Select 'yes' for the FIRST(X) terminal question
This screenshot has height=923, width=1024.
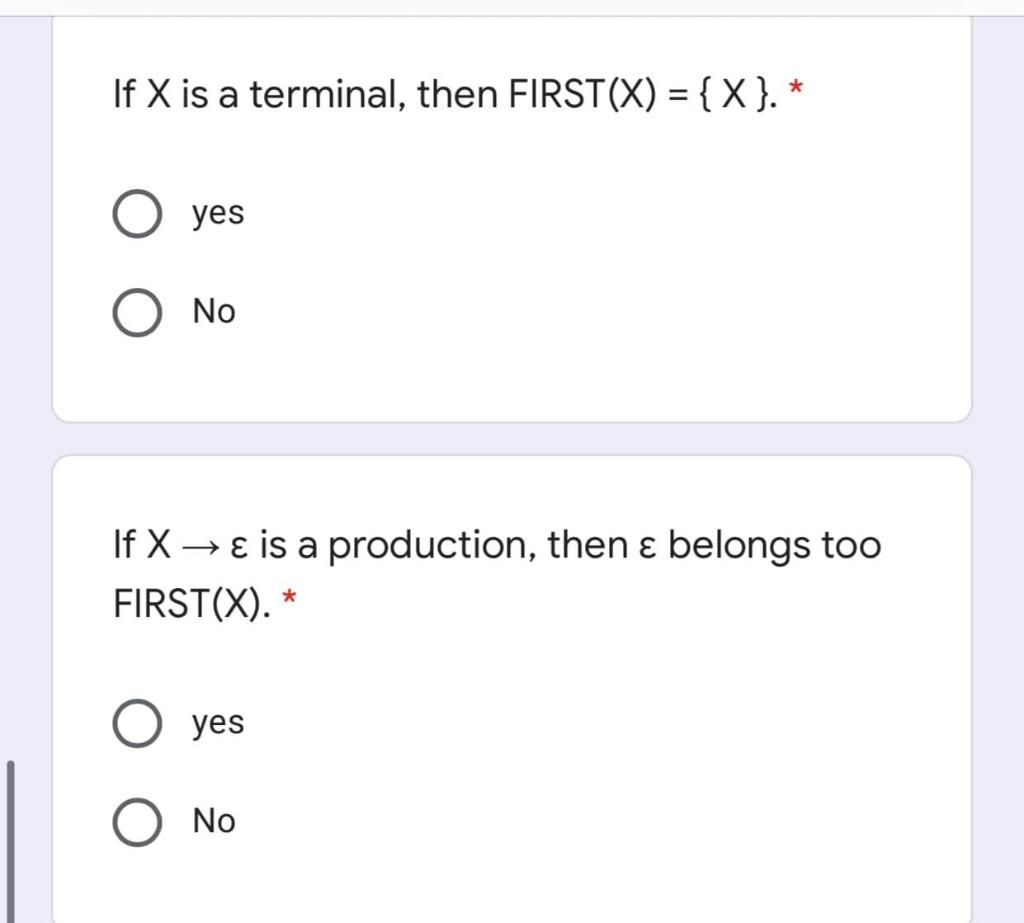(137, 212)
